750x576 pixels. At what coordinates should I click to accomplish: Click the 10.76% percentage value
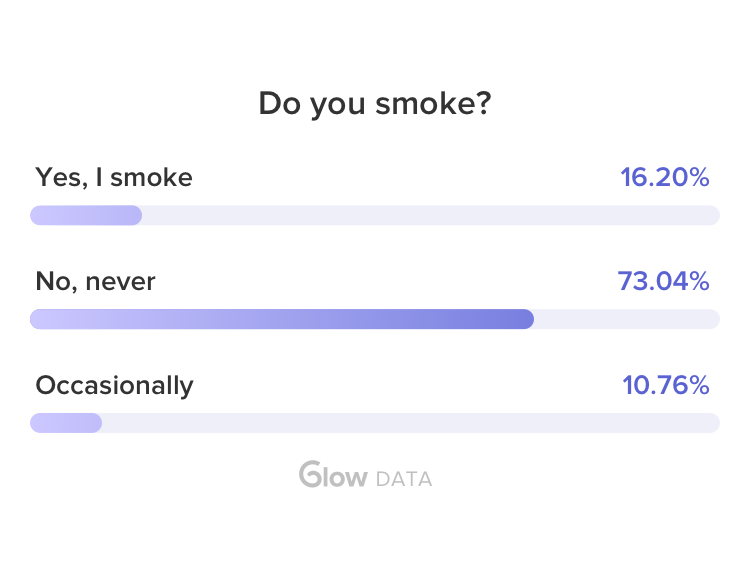pos(664,385)
